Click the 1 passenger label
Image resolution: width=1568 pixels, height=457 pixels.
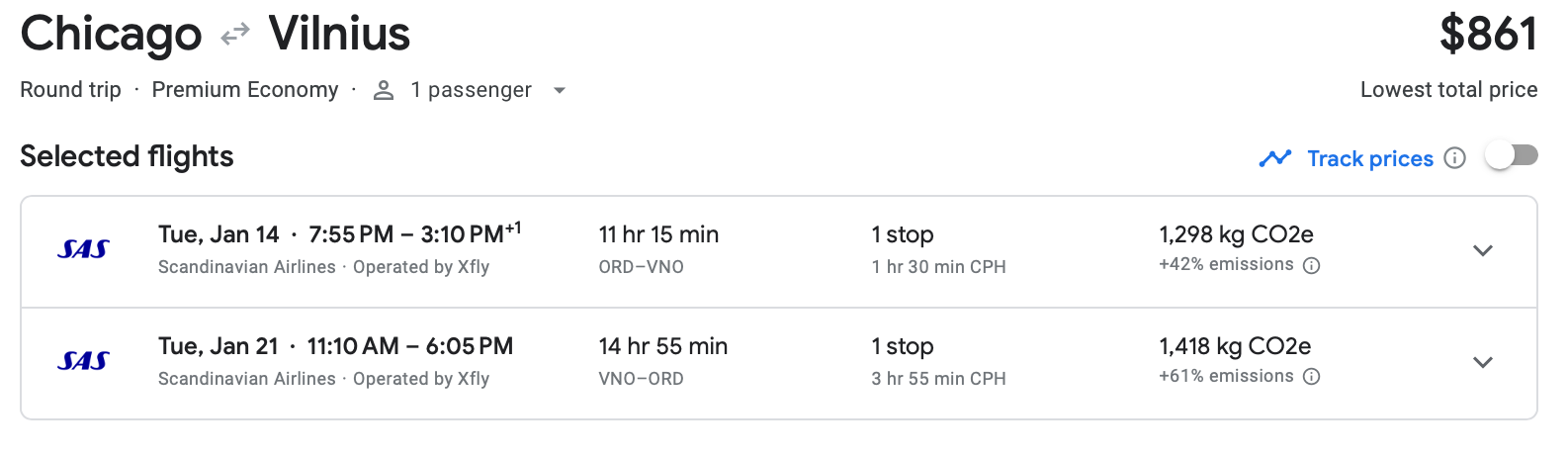471,90
